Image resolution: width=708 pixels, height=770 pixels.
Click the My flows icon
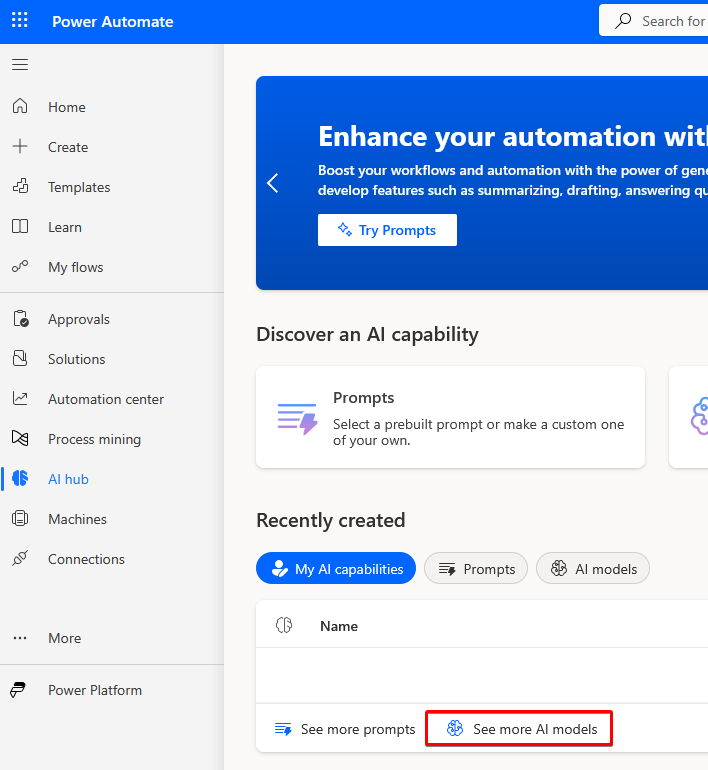(20, 267)
